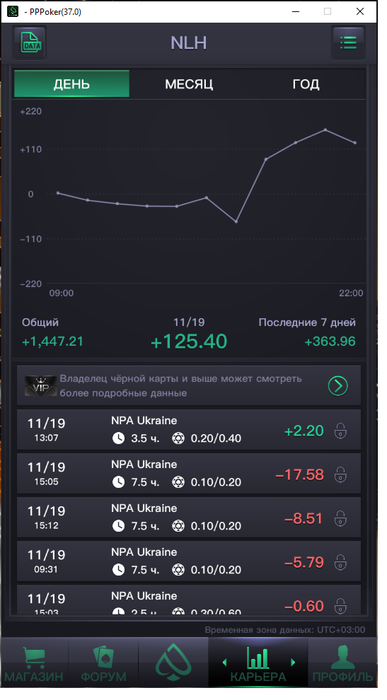The image size is (387, 700).
Task: Open the 09:31 session with −5.79
Action: [x=189, y=562]
